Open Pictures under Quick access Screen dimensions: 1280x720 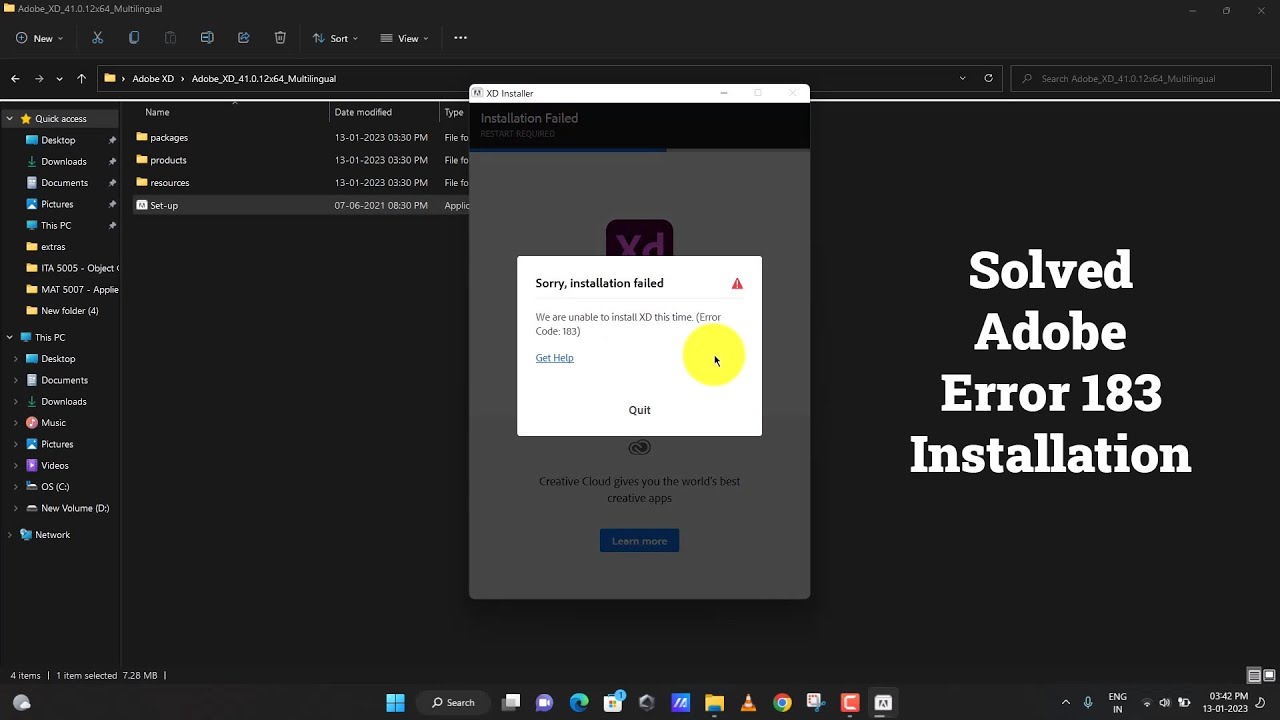click(x=57, y=204)
